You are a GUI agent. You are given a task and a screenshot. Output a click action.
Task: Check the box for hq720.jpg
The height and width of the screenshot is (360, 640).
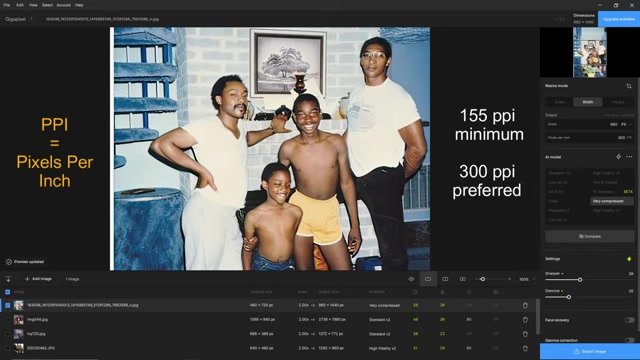pyautogui.click(x=7, y=334)
